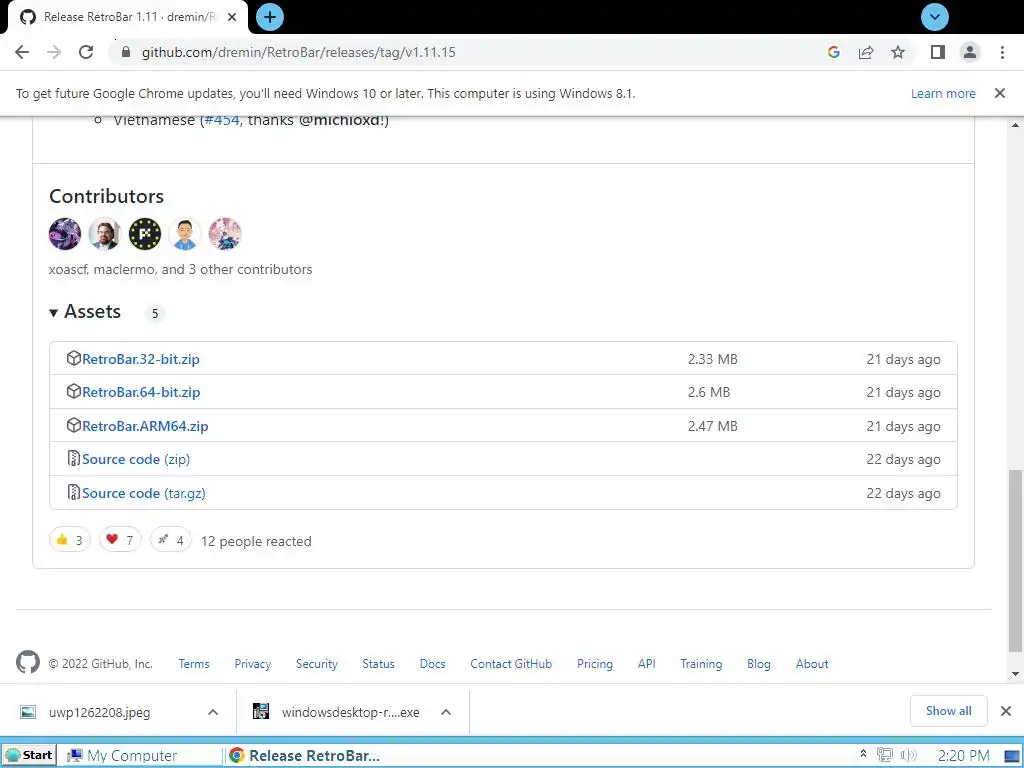Click the Release RetroBar Chrome taskbar button
This screenshot has width=1024, height=768.
click(306, 756)
